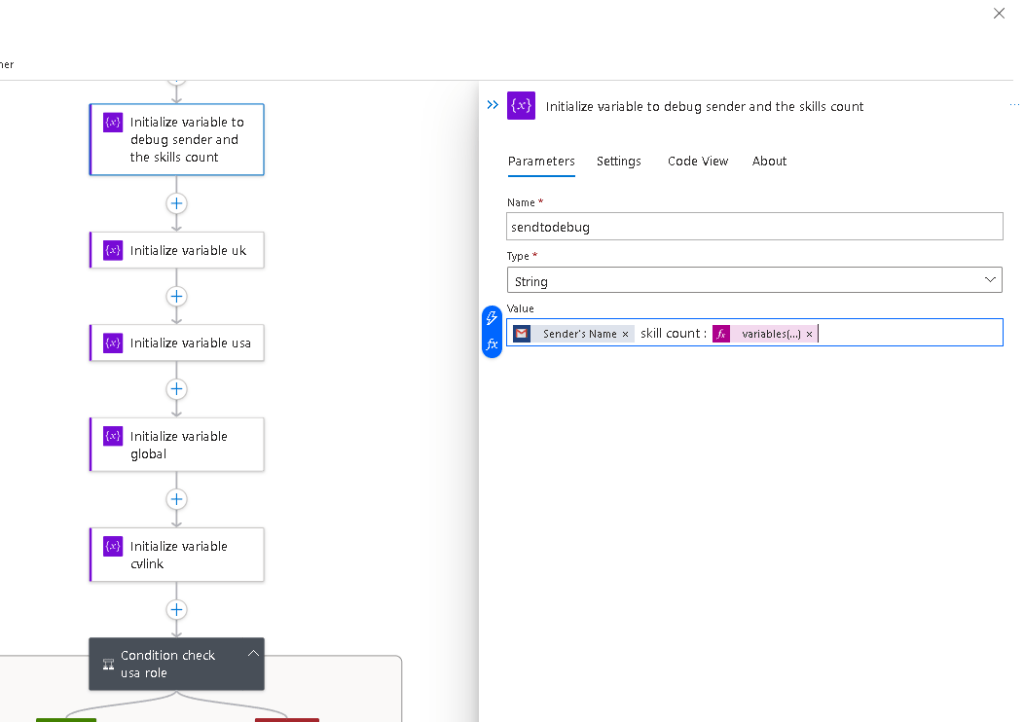The width and height of the screenshot is (1024, 722).
Task: Add step below Initialize variable uk
Action: coord(176,296)
